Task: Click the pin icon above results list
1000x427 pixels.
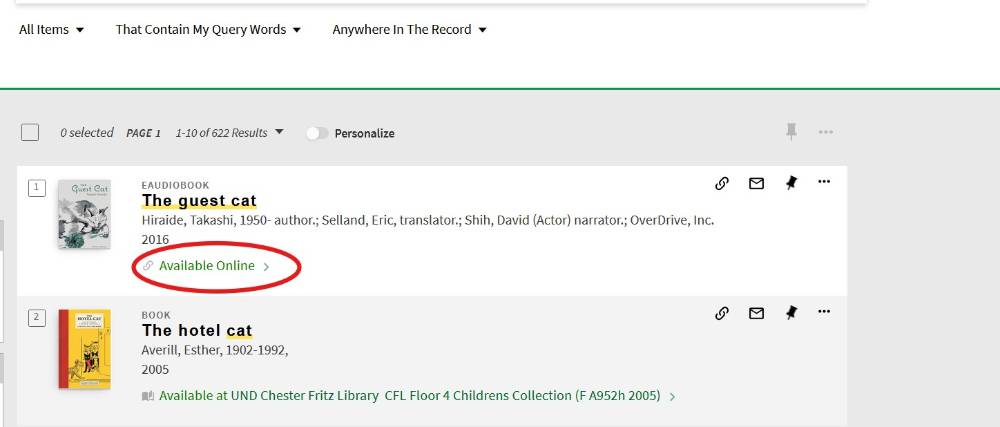Action: tap(791, 131)
